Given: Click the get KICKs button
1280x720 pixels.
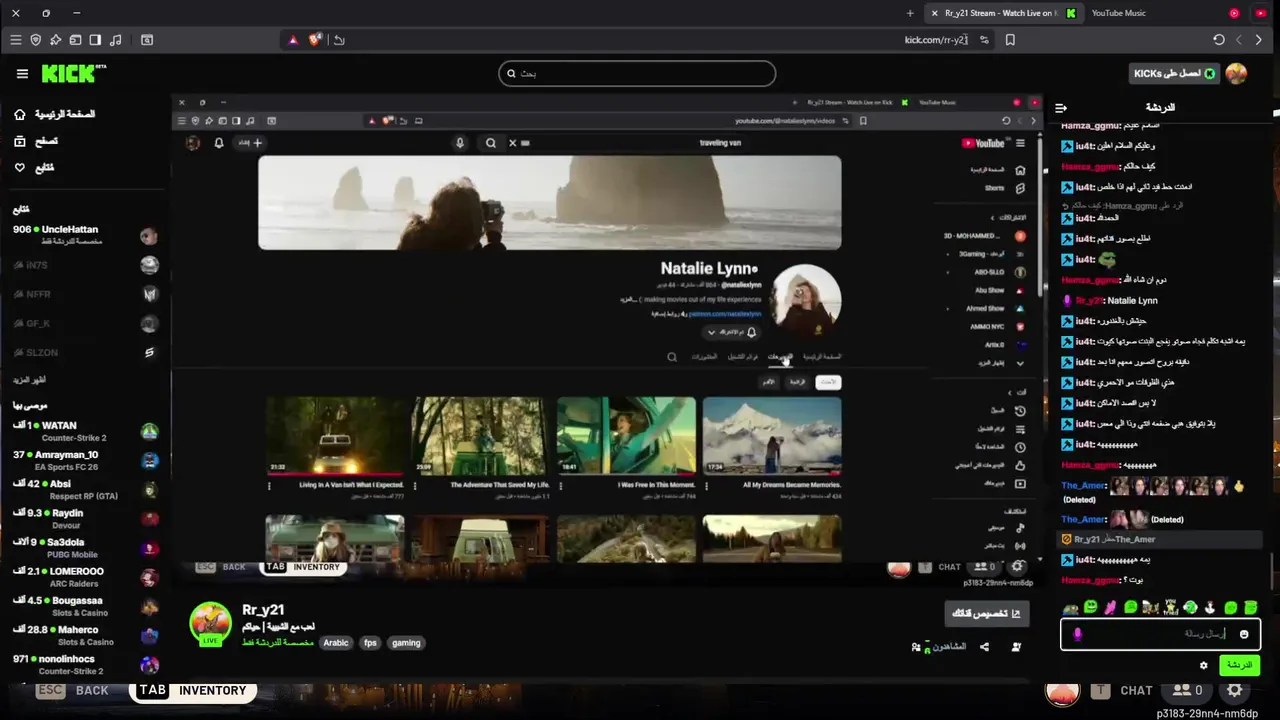Looking at the screenshot, I should [x=1174, y=73].
